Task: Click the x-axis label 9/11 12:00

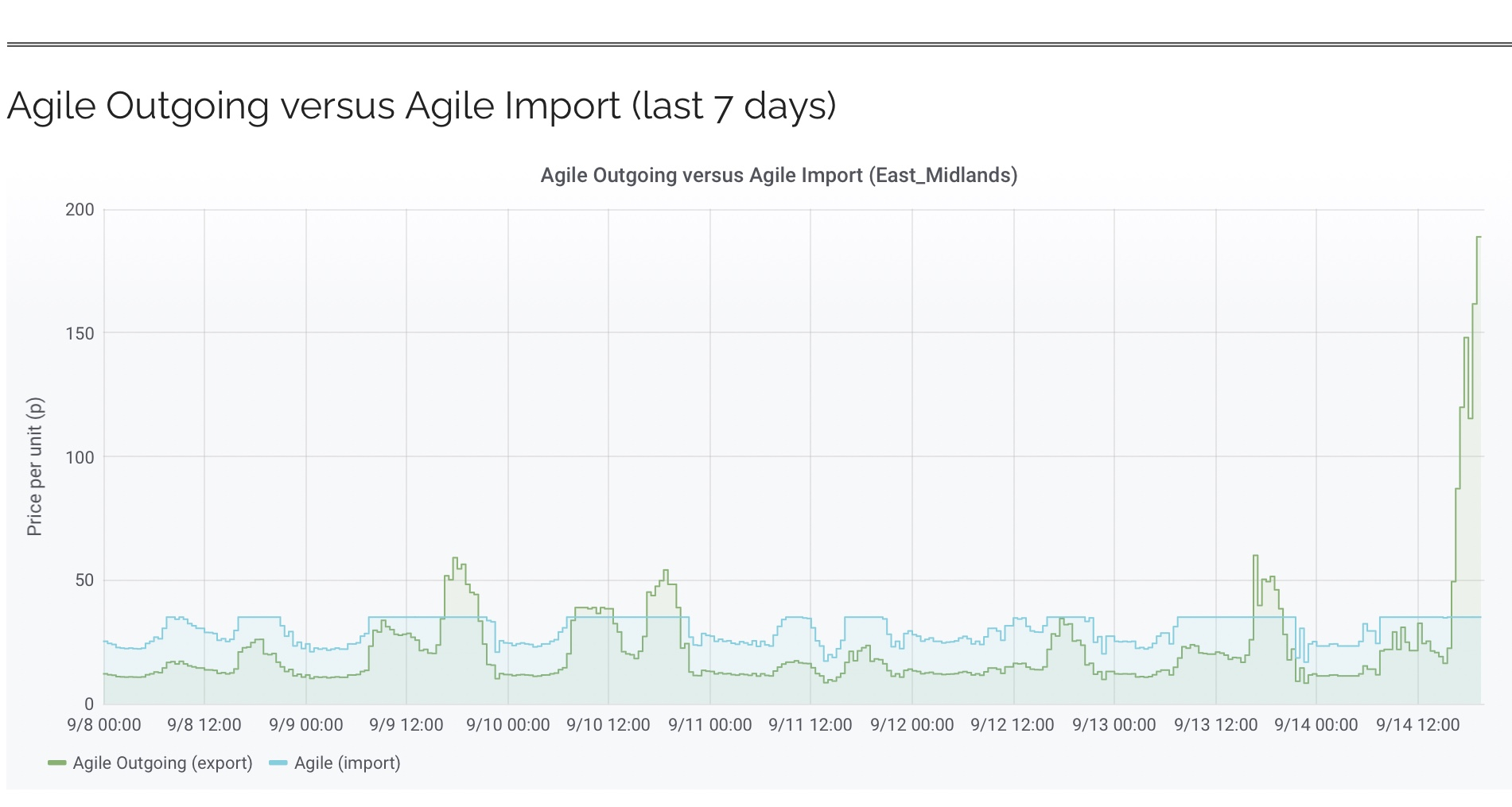Action: click(810, 725)
